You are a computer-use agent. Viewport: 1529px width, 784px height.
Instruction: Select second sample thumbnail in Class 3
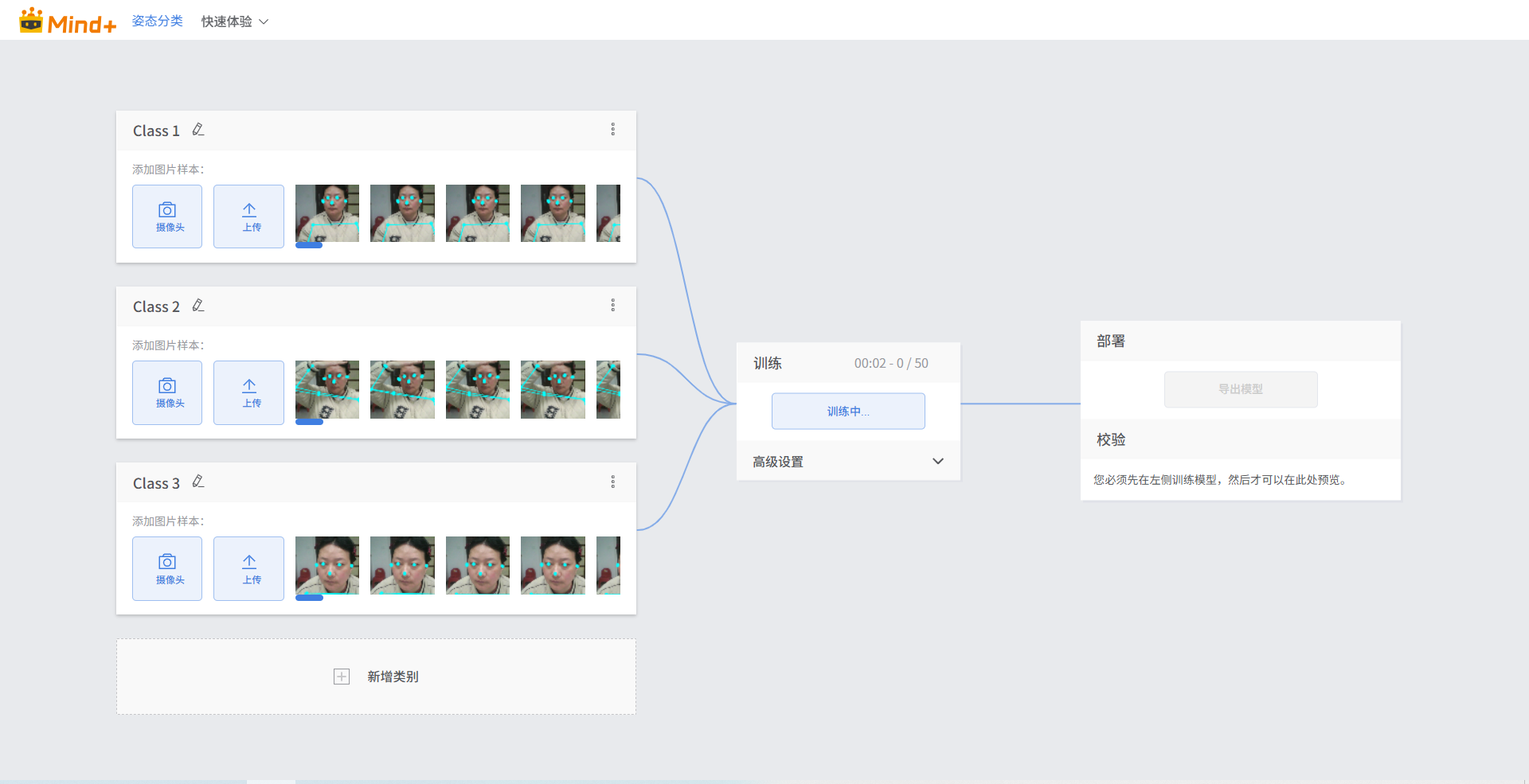coord(402,565)
